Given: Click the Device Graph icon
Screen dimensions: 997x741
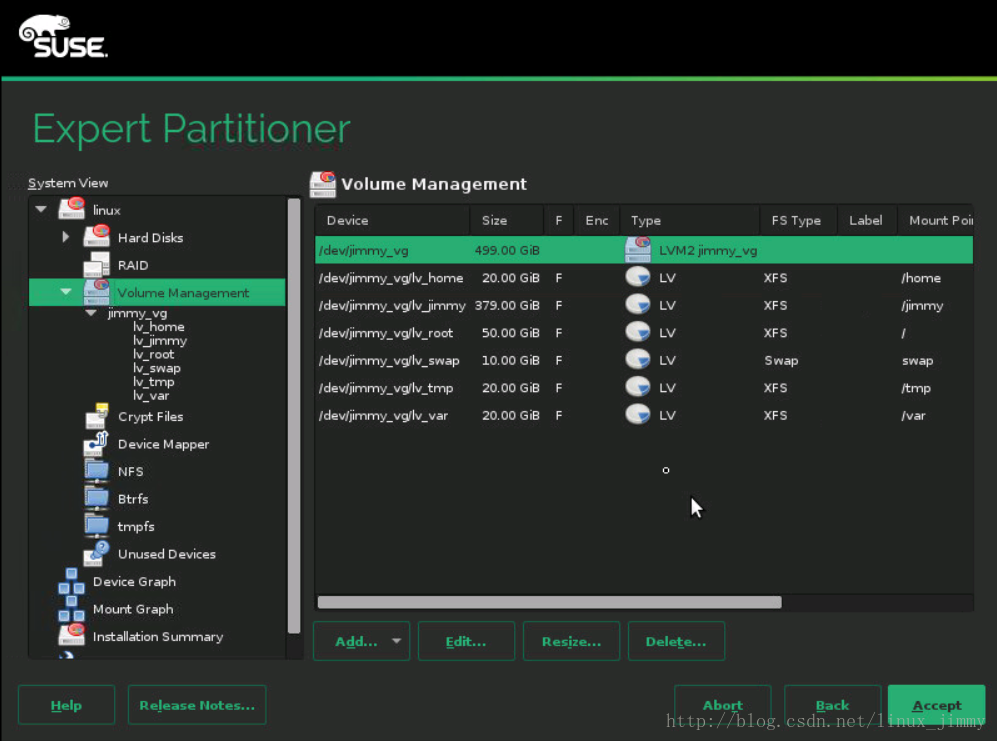Looking at the screenshot, I should pos(71,581).
